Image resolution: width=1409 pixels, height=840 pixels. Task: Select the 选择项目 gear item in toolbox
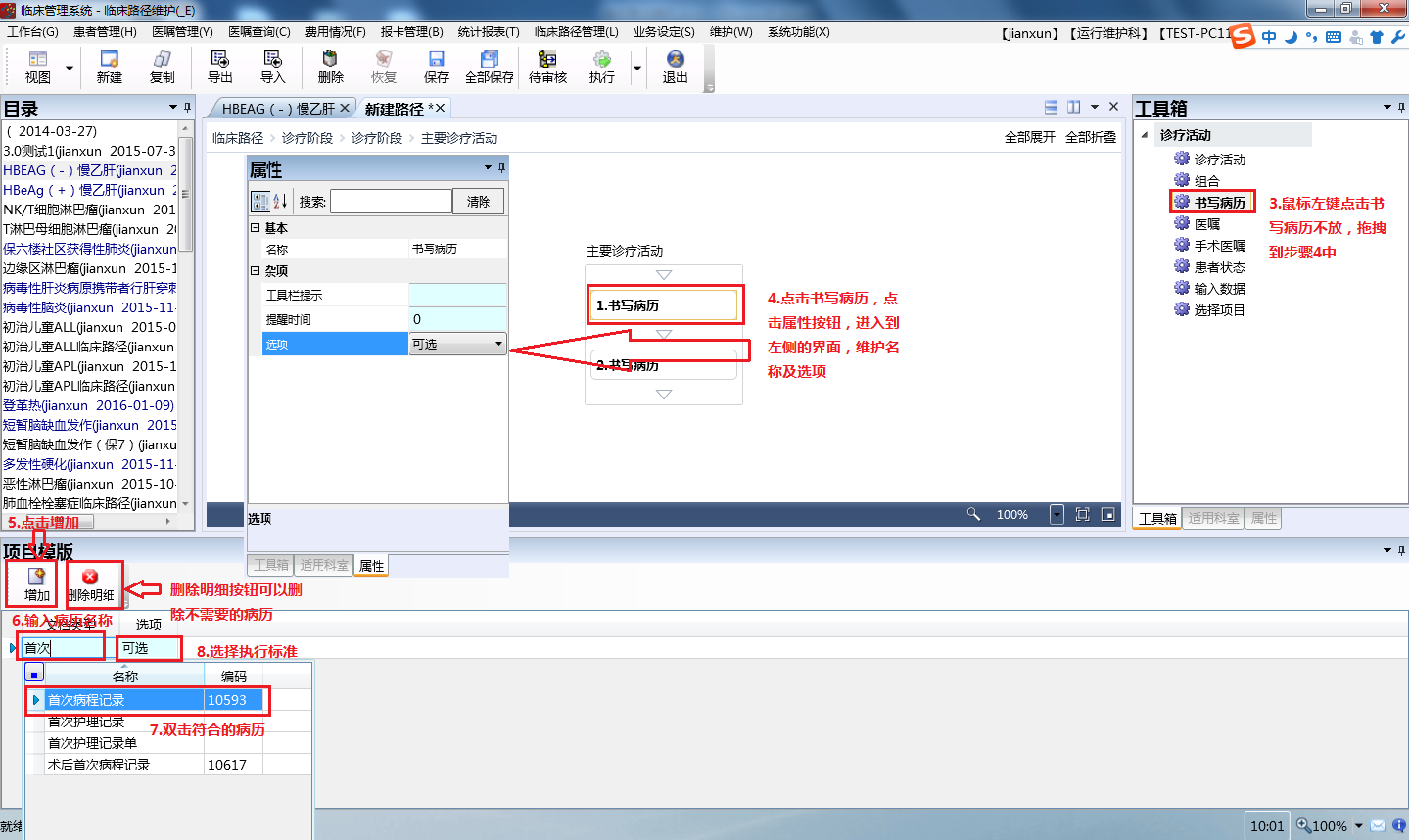(x=1210, y=310)
